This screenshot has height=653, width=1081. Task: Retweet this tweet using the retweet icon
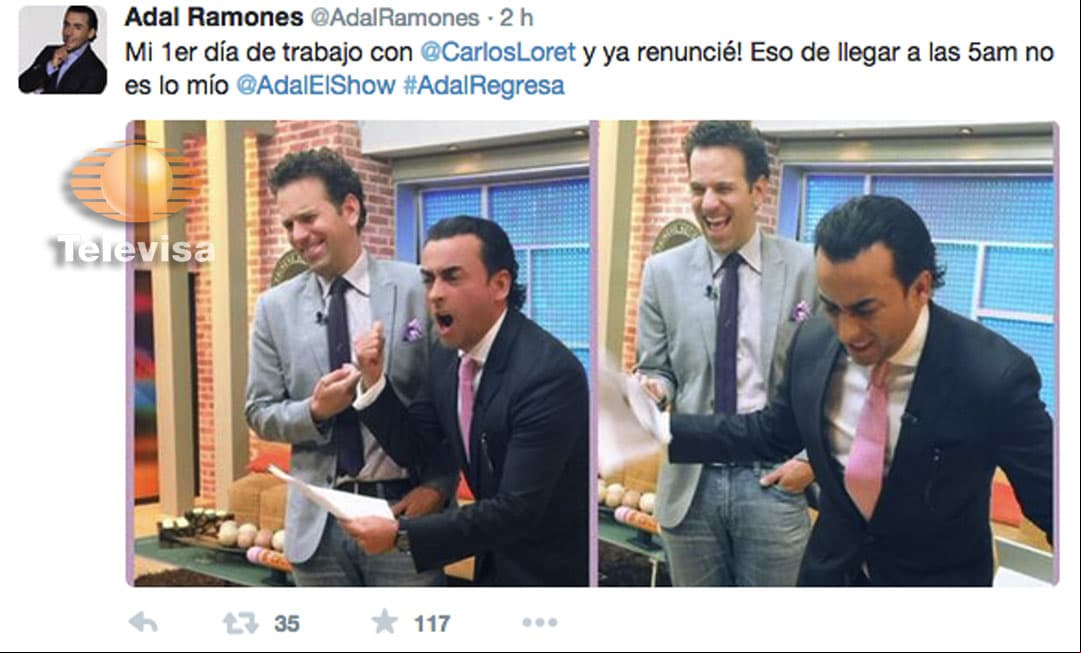tap(240, 623)
